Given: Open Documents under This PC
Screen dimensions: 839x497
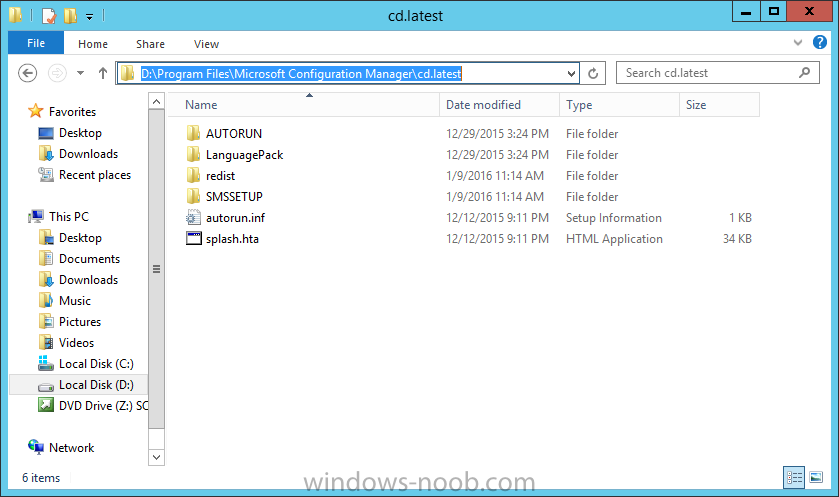Looking at the screenshot, I should (x=89, y=258).
